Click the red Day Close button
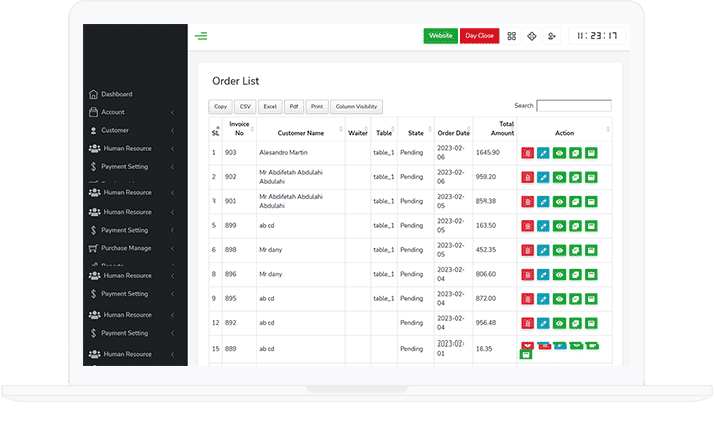The height and width of the screenshot is (430, 715). (x=479, y=36)
